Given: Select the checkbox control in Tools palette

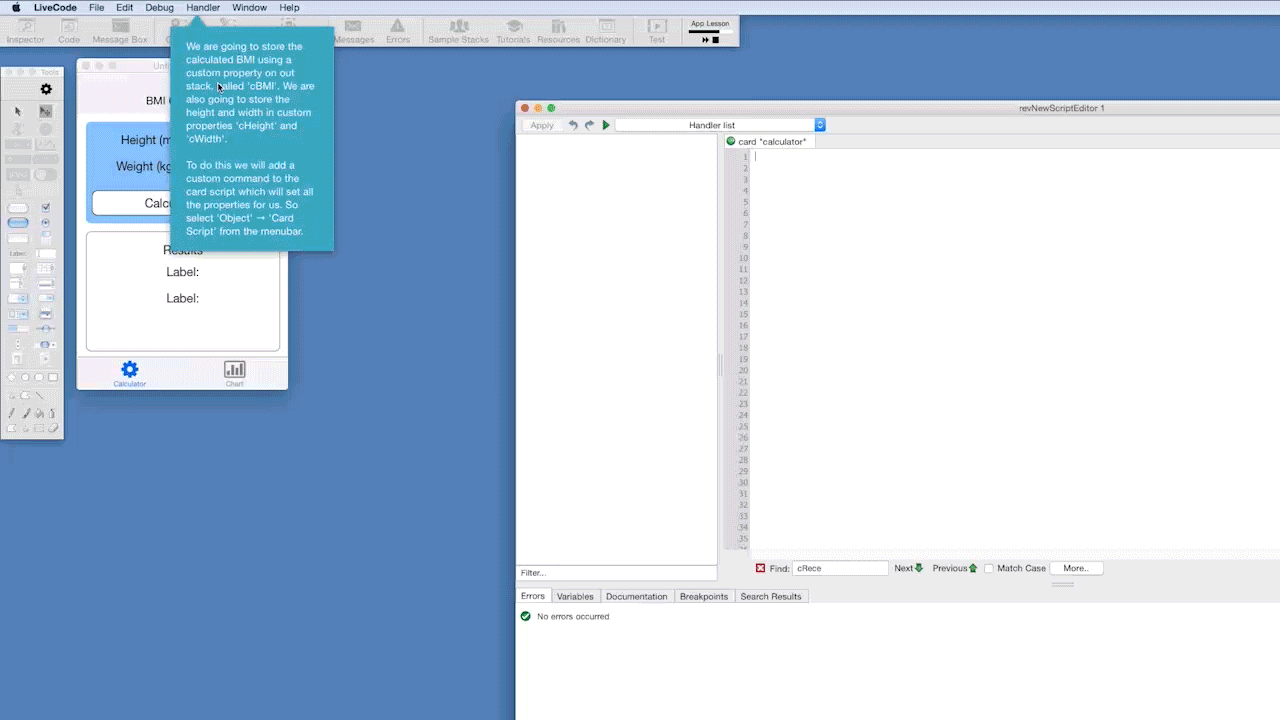Looking at the screenshot, I should coord(46,207).
